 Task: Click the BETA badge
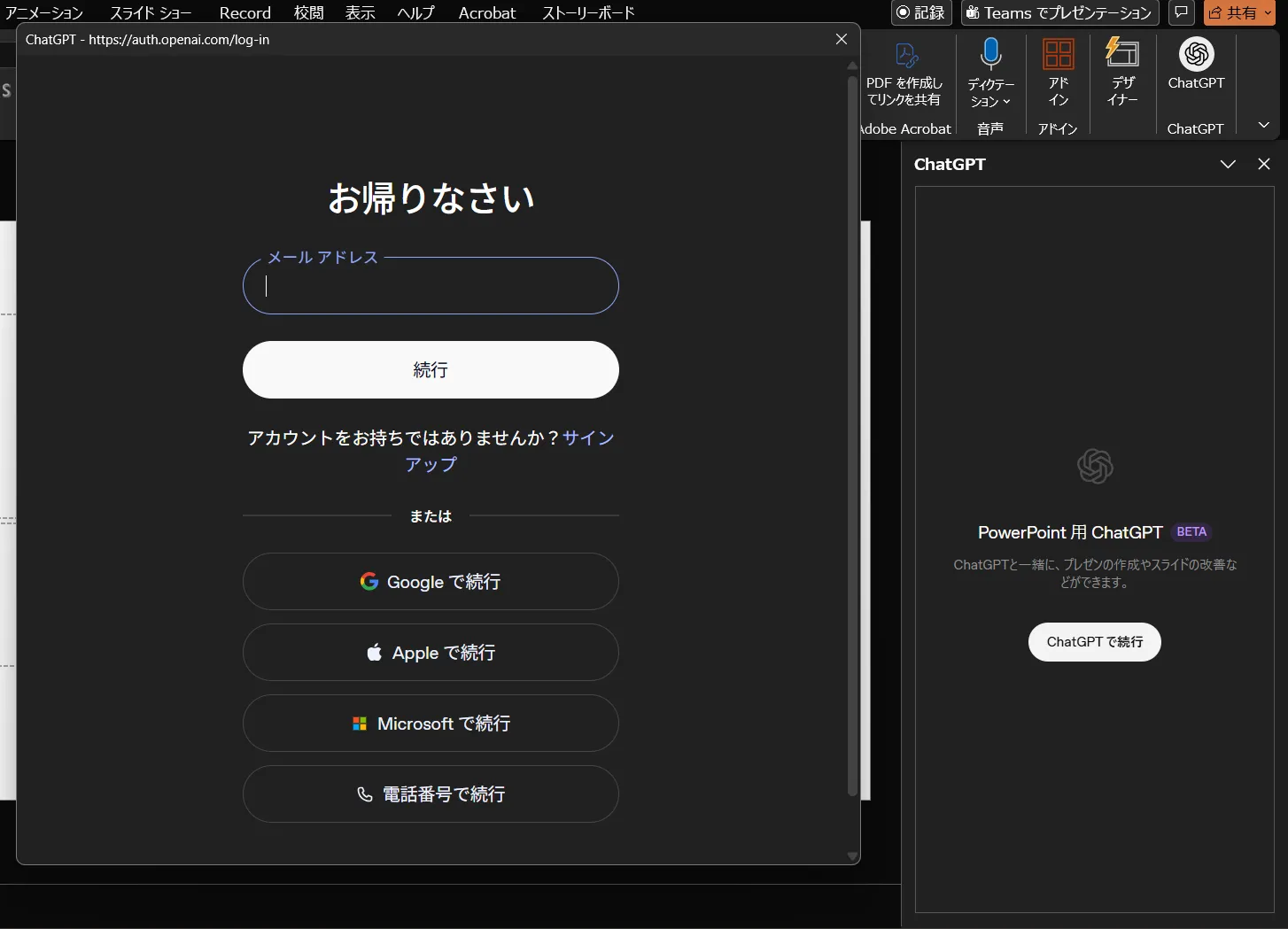click(1191, 531)
